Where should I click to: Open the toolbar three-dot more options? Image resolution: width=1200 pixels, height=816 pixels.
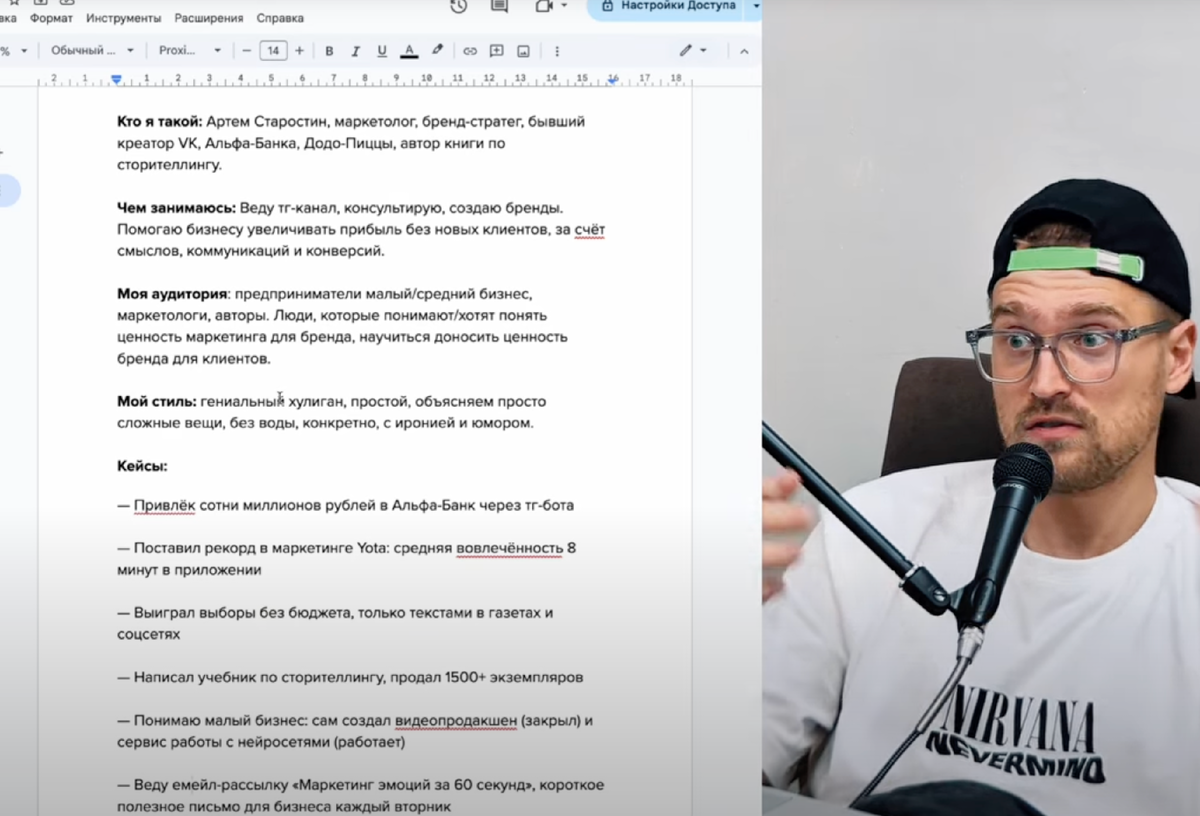tap(557, 50)
